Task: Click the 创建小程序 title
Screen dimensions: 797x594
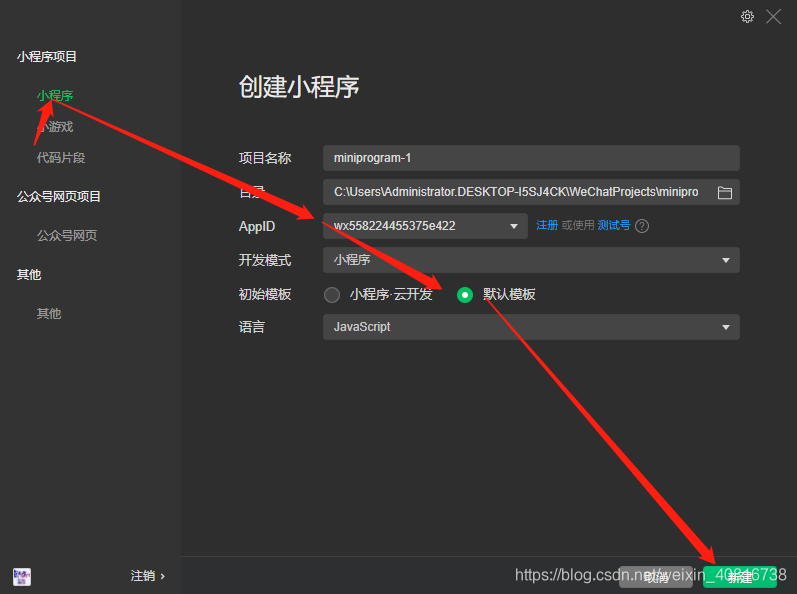Action: (299, 86)
